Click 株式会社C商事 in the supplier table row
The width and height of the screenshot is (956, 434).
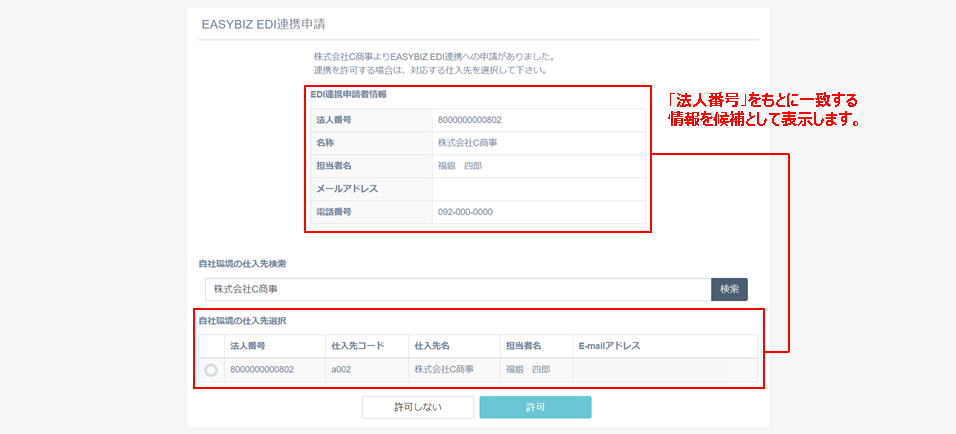pyautogui.click(x=444, y=369)
